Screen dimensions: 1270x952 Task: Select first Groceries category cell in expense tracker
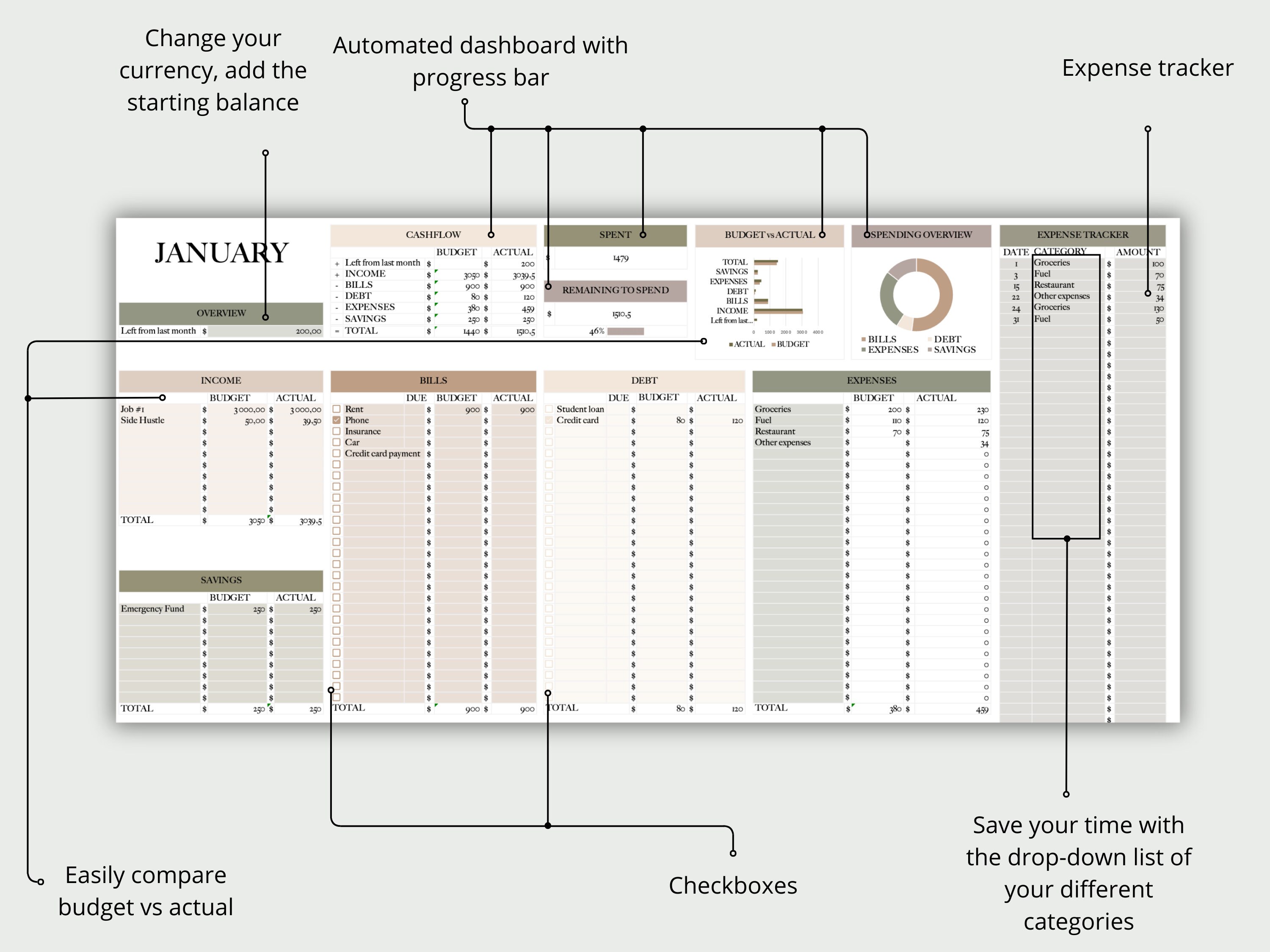(x=1066, y=263)
